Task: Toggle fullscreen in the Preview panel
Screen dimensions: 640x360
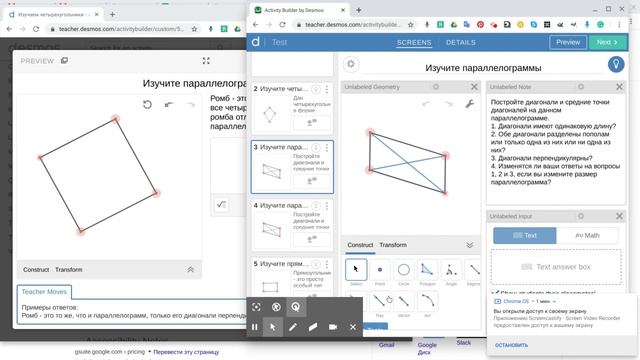Action: coord(206,61)
